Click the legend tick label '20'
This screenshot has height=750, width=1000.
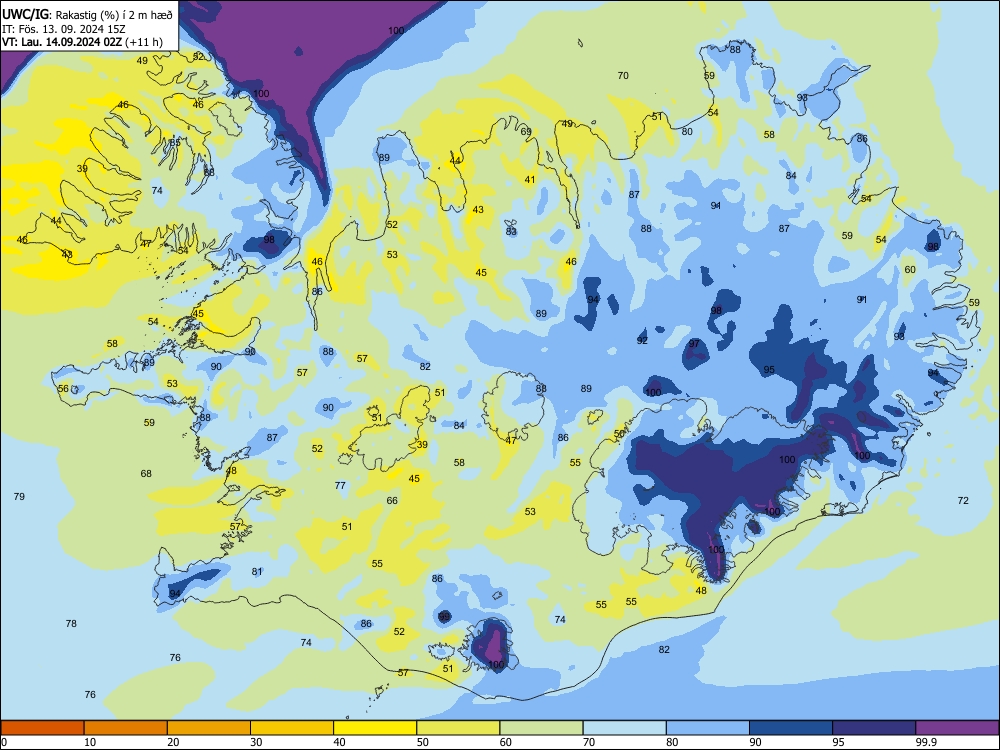coord(173,742)
